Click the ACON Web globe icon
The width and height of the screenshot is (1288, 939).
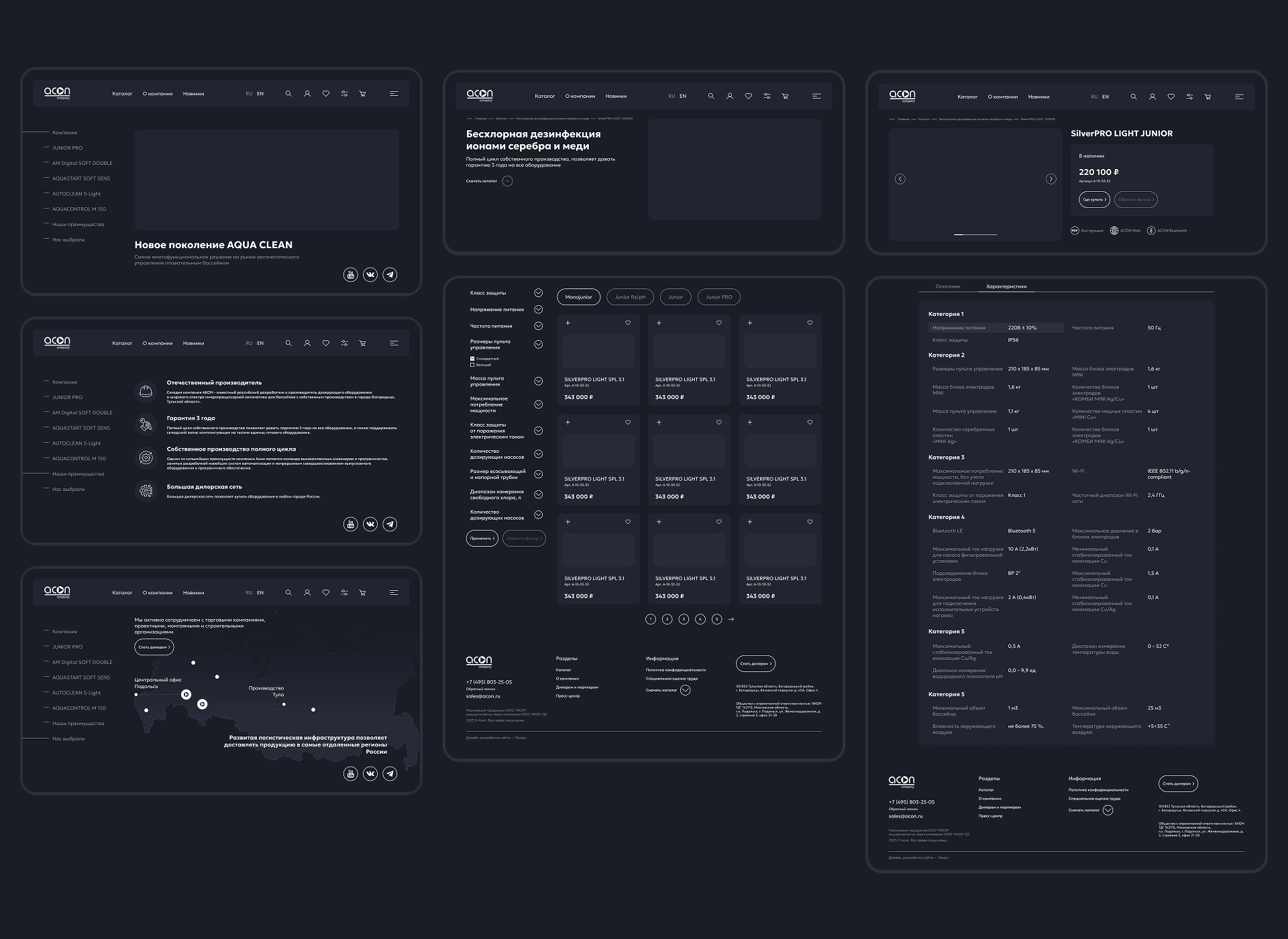click(1114, 231)
